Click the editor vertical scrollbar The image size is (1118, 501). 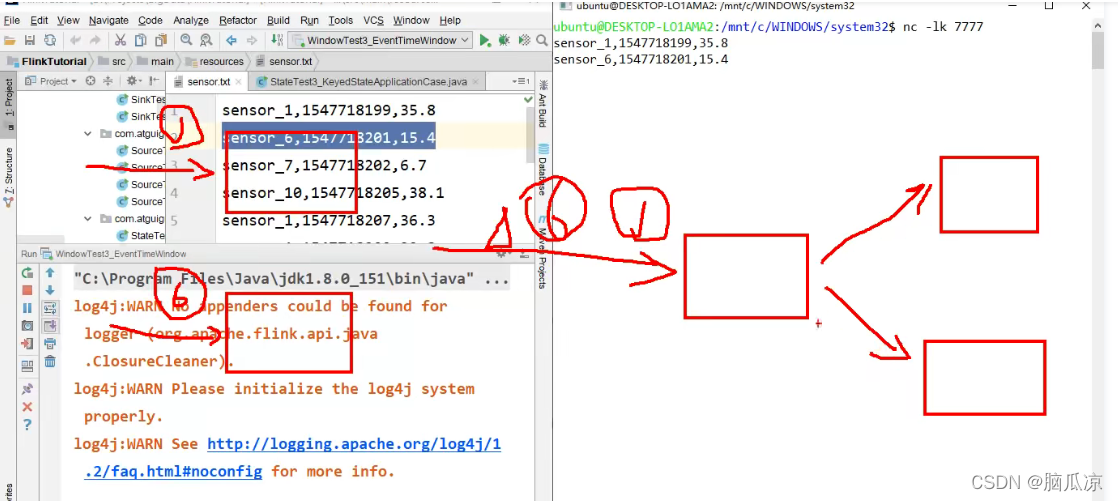(529, 135)
